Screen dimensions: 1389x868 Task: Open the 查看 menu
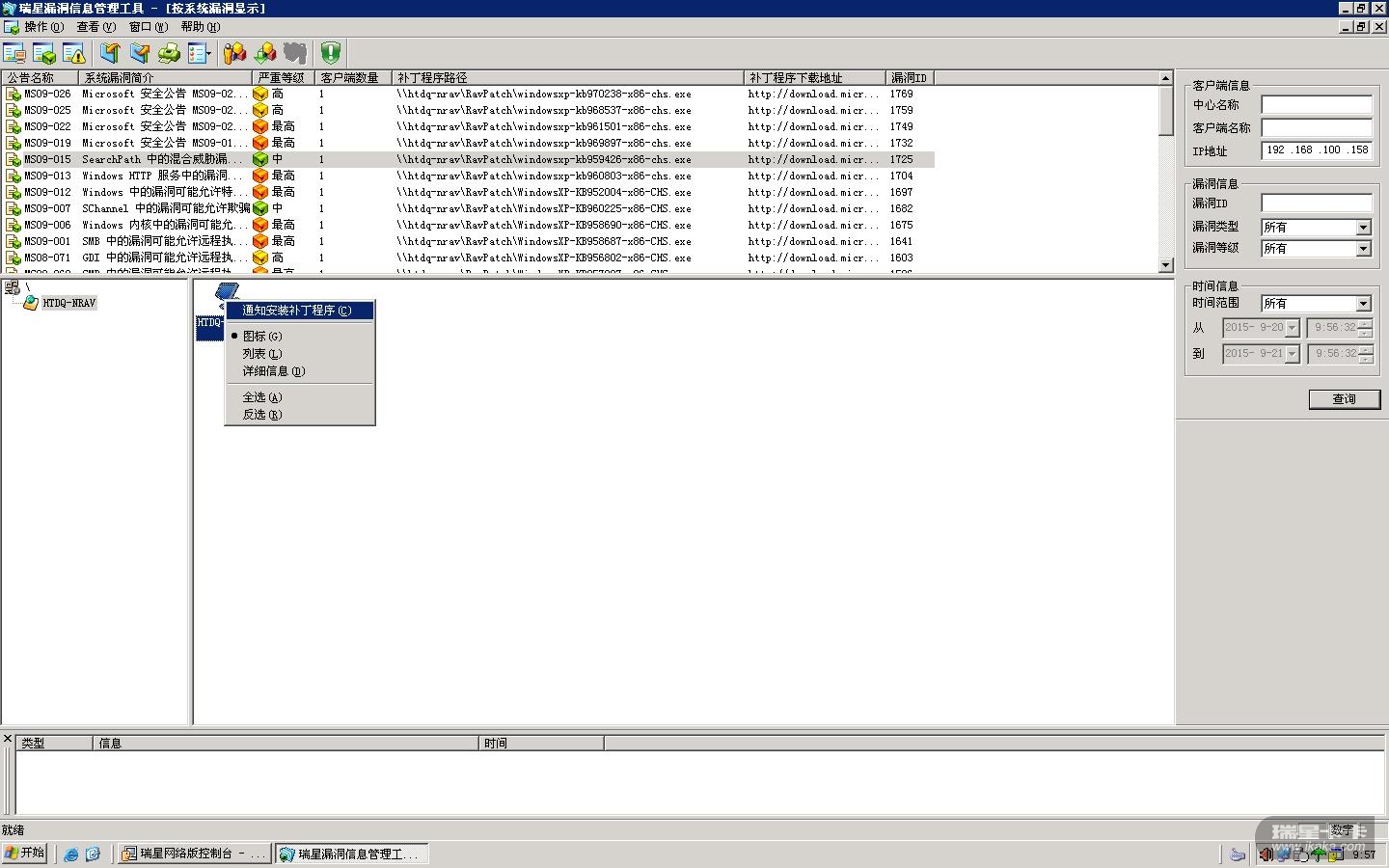point(95,27)
